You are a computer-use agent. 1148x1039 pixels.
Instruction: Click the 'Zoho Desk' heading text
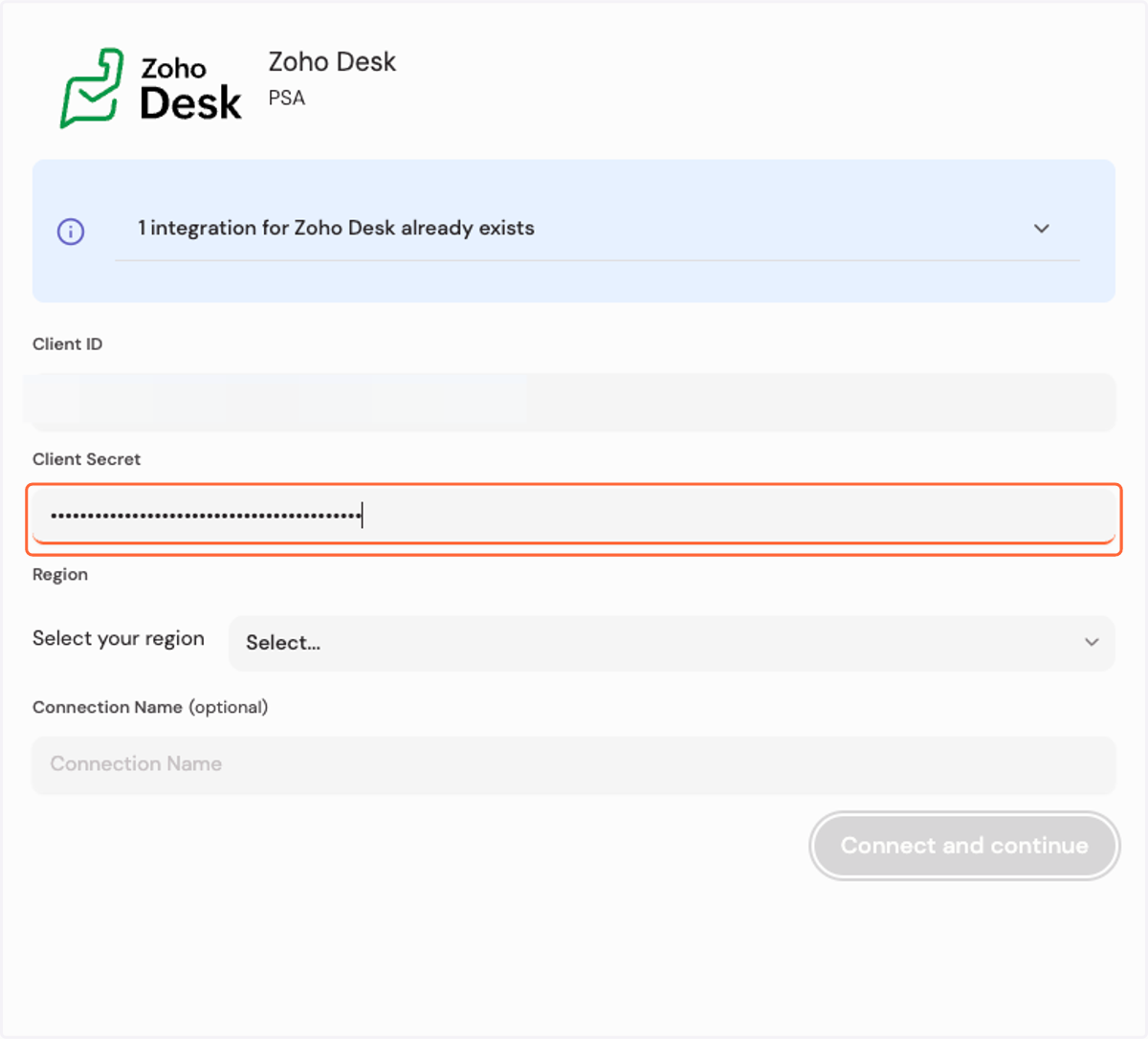[332, 62]
